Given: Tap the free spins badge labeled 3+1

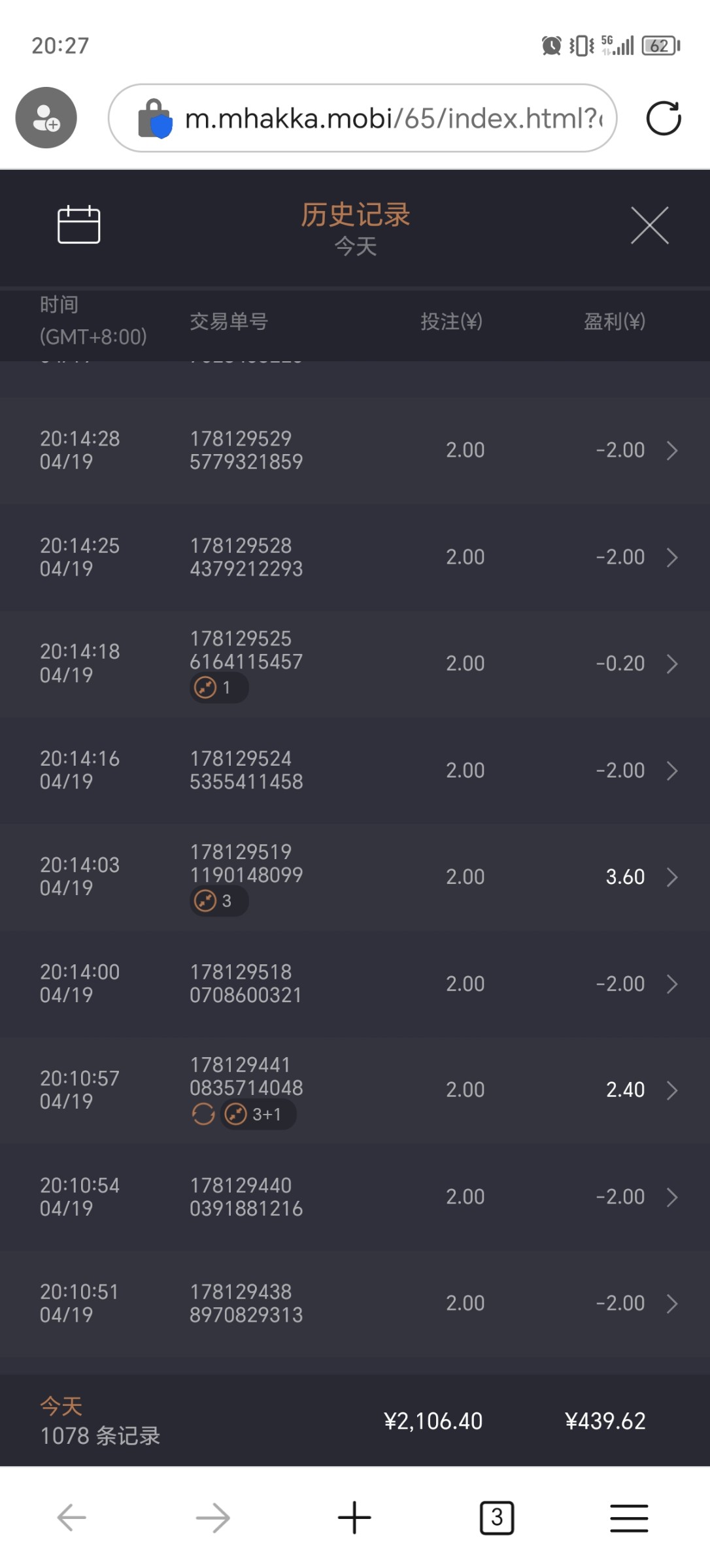Looking at the screenshot, I should (258, 1114).
